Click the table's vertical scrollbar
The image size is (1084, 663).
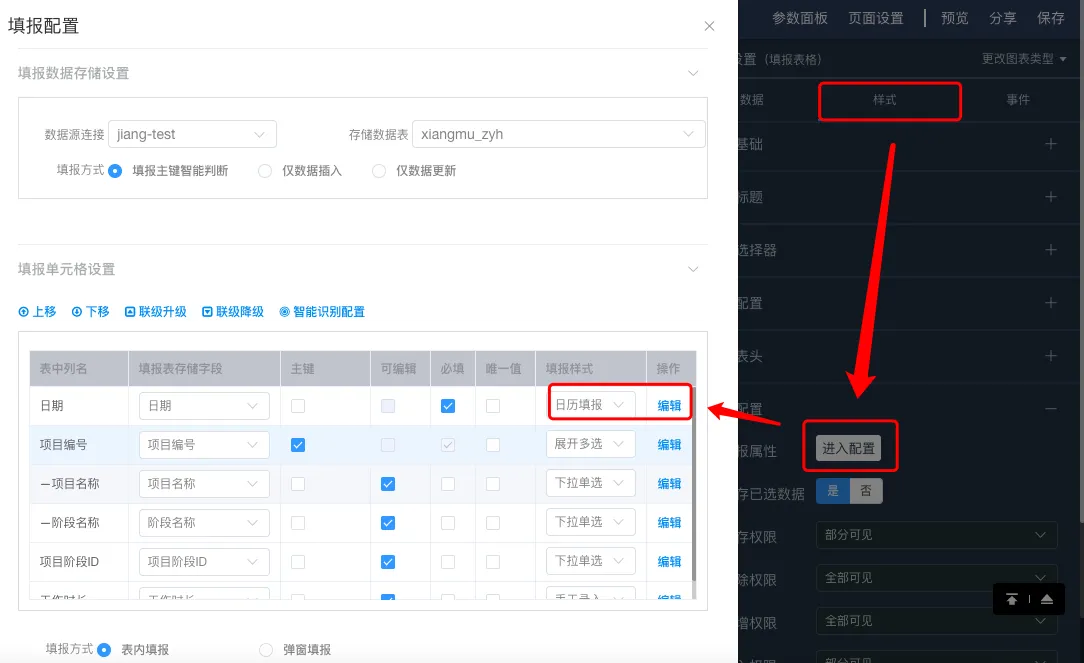[693, 484]
